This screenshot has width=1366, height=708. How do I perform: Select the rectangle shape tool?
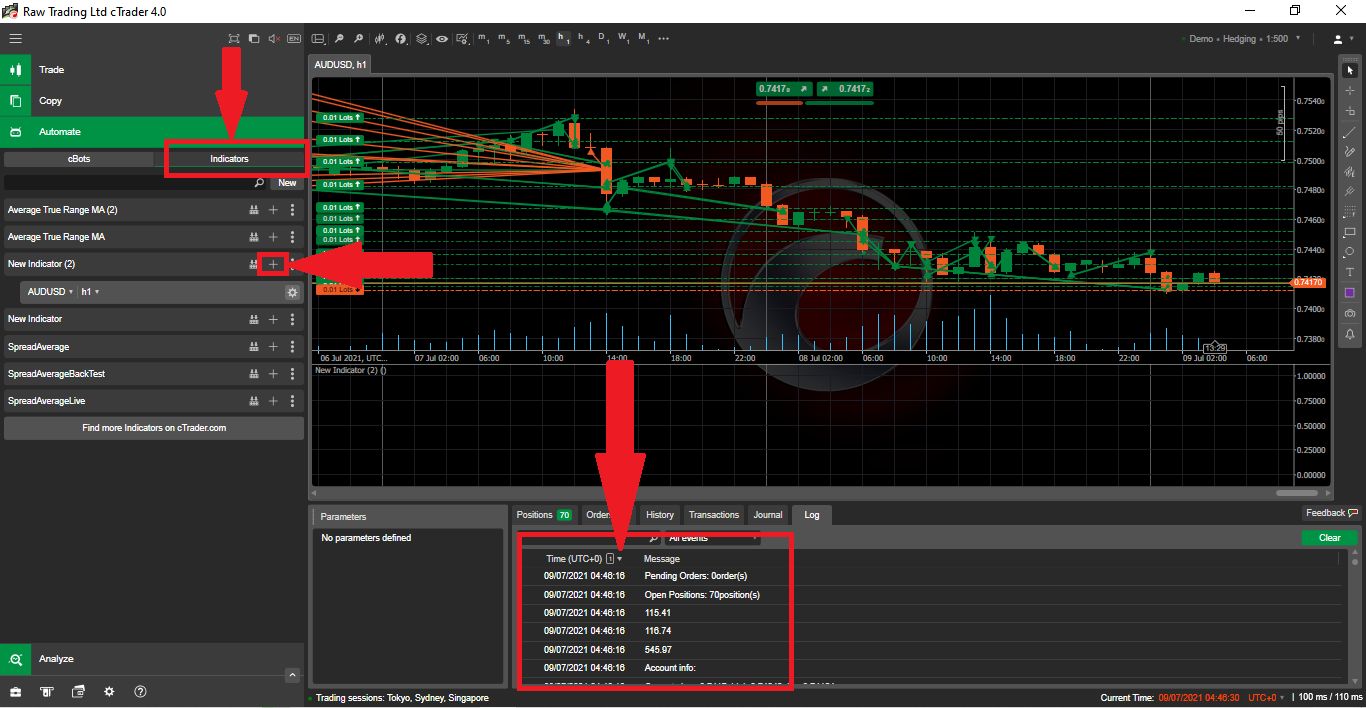1350,232
